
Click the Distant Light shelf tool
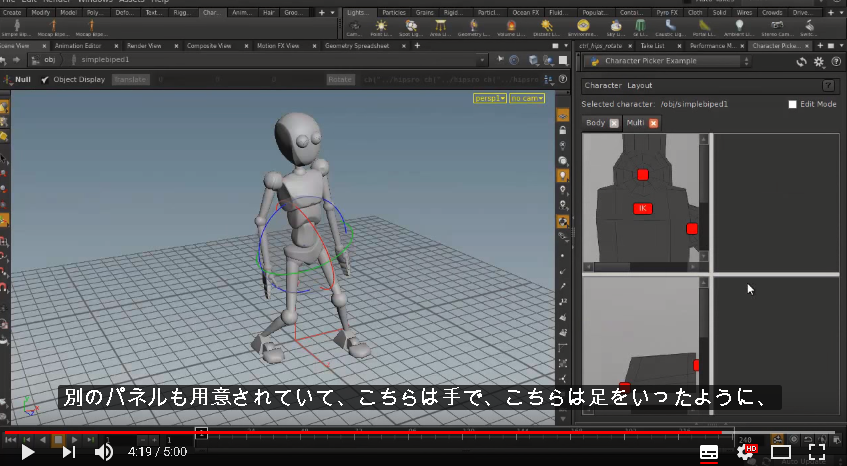(x=546, y=28)
